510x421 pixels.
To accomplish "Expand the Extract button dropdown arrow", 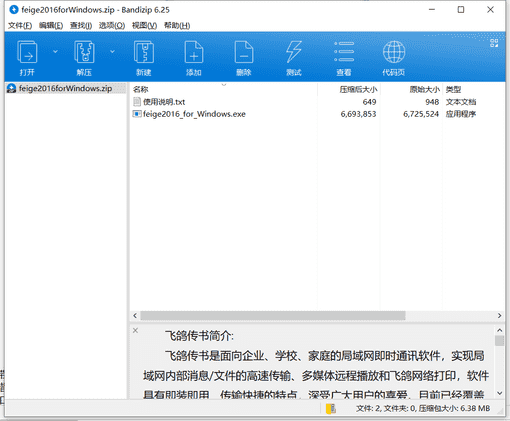I will [112, 52].
